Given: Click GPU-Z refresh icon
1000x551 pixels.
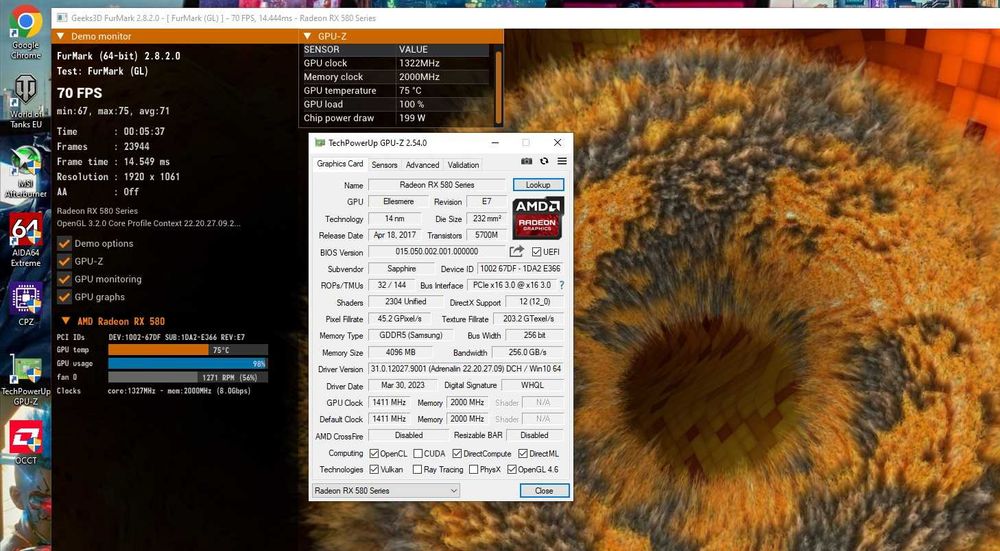Looking at the screenshot, I should 544,161.
